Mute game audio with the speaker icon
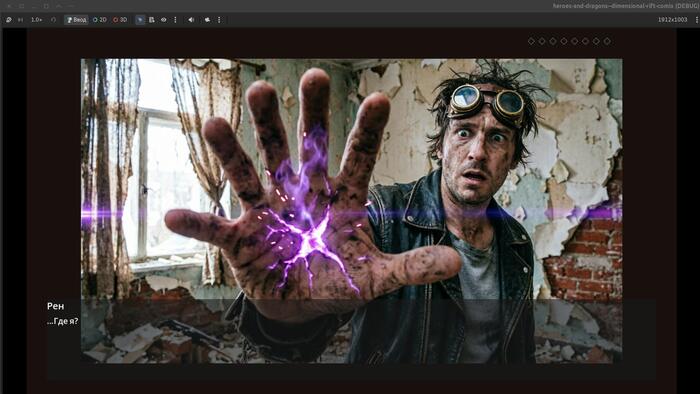Image resolution: width=700 pixels, height=394 pixels. click(191, 20)
